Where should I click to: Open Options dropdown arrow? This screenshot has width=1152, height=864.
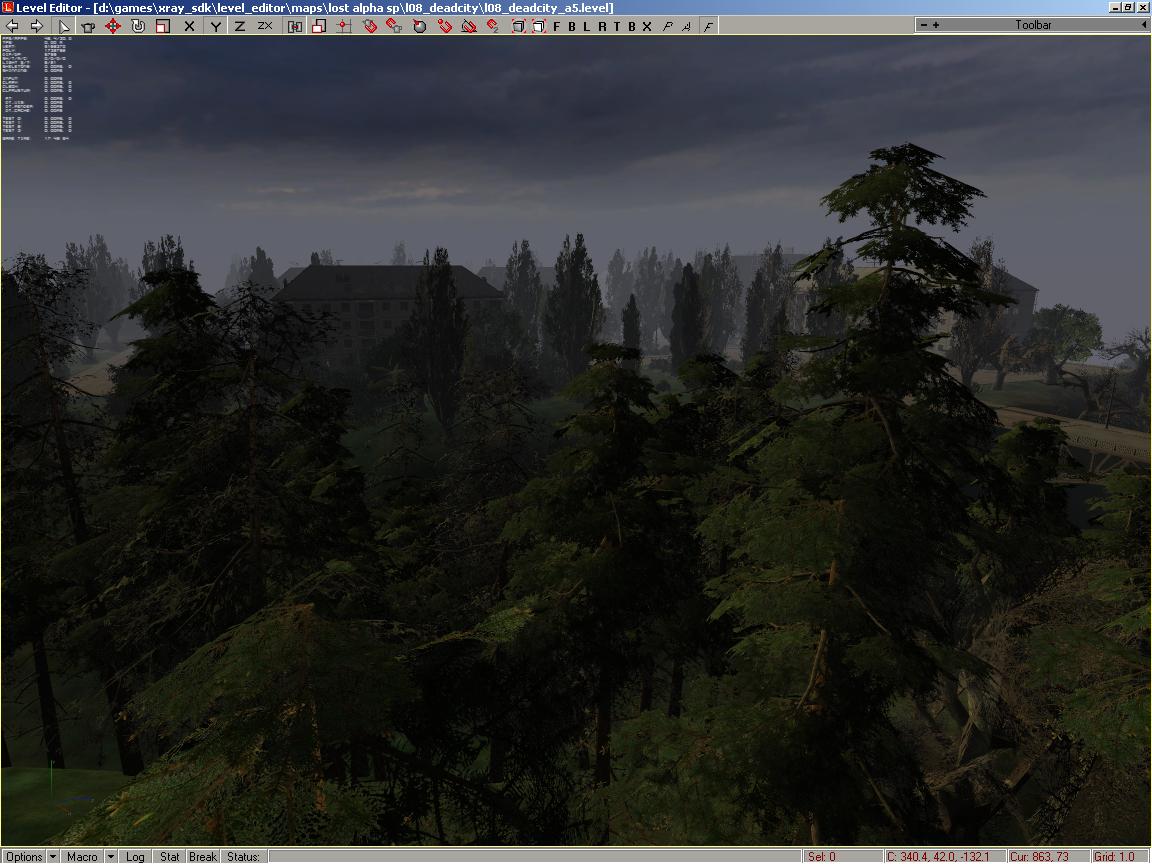coord(52,857)
